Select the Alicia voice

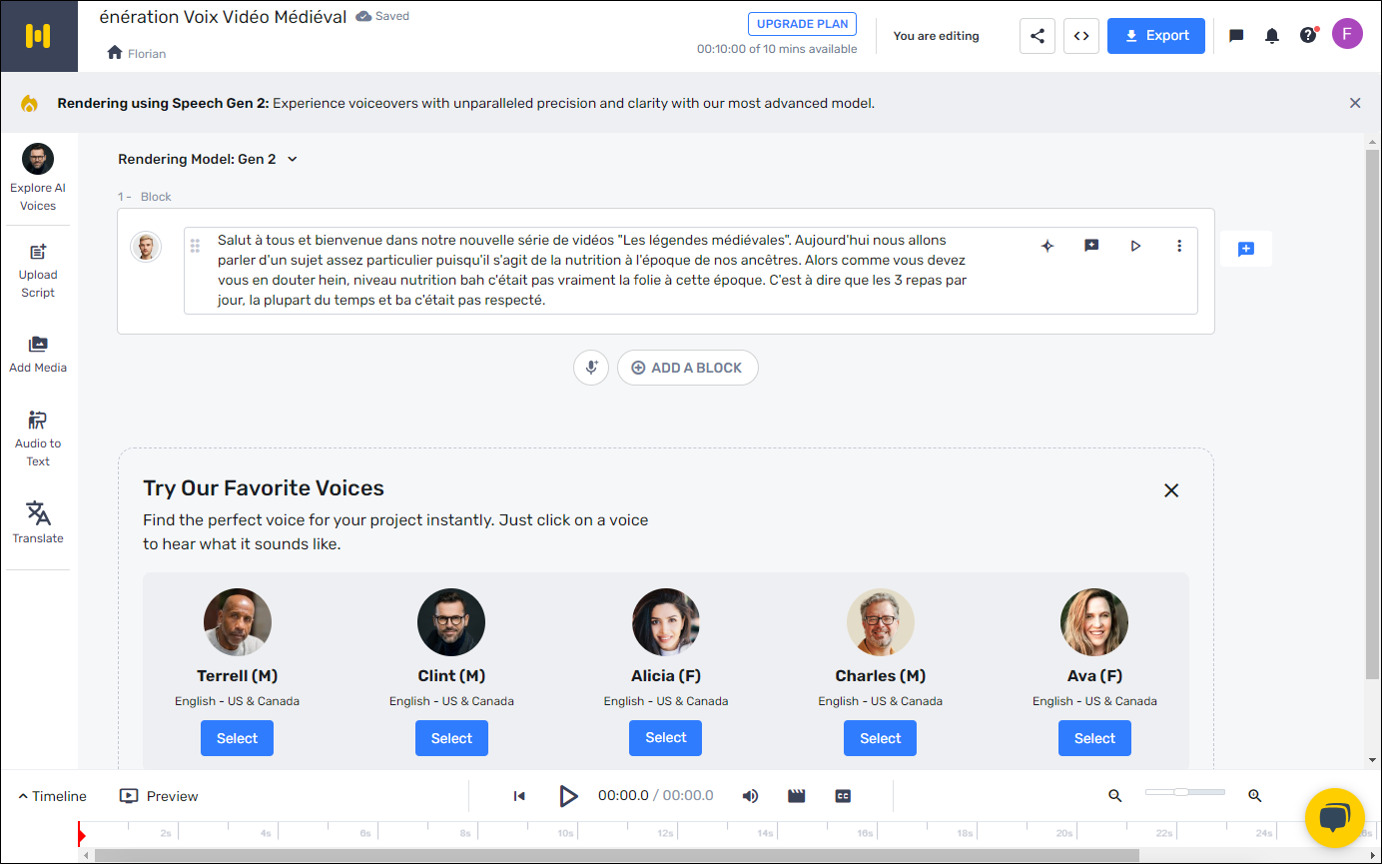pyautogui.click(x=665, y=738)
